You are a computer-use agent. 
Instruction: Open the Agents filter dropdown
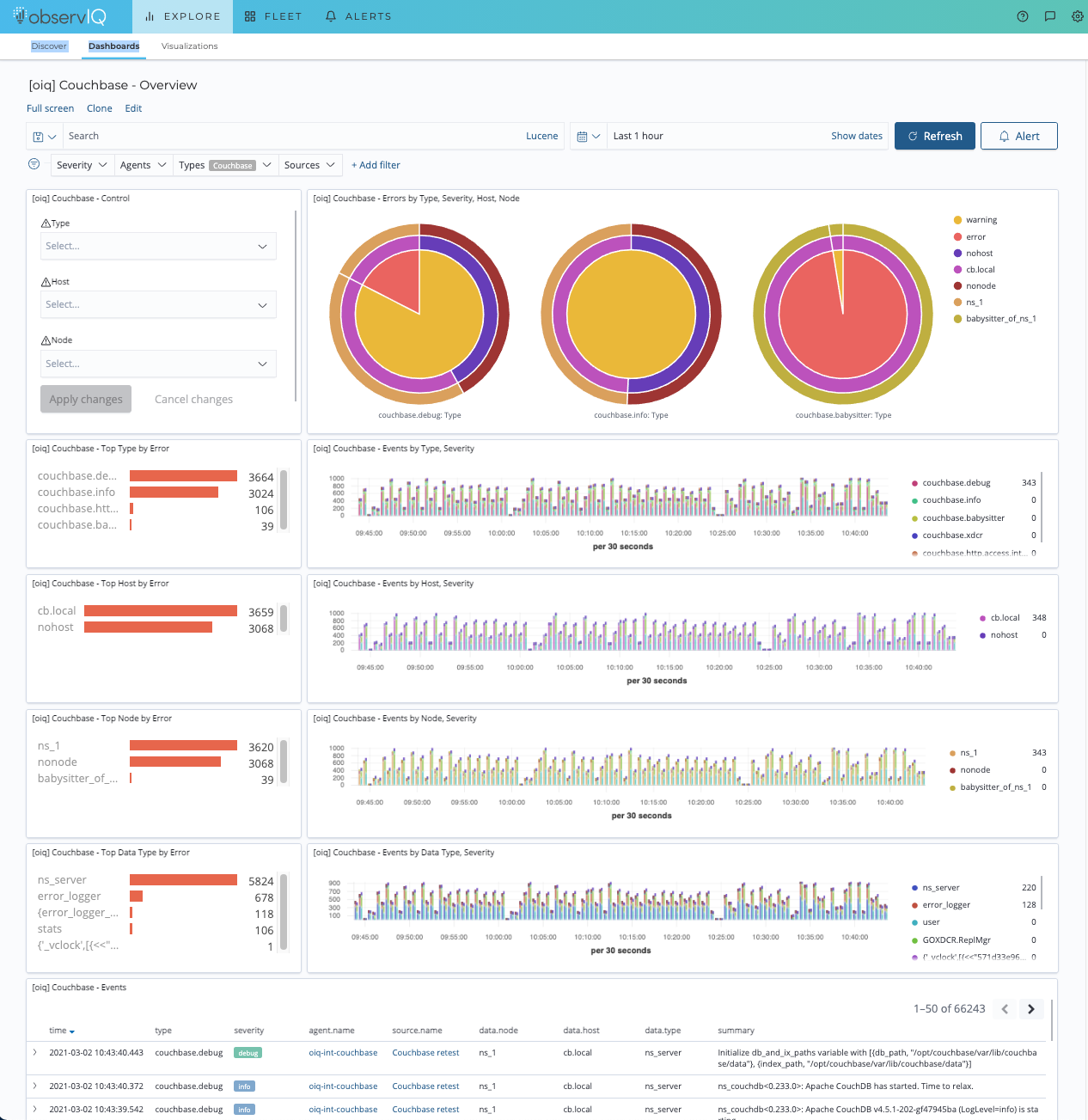coord(143,165)
